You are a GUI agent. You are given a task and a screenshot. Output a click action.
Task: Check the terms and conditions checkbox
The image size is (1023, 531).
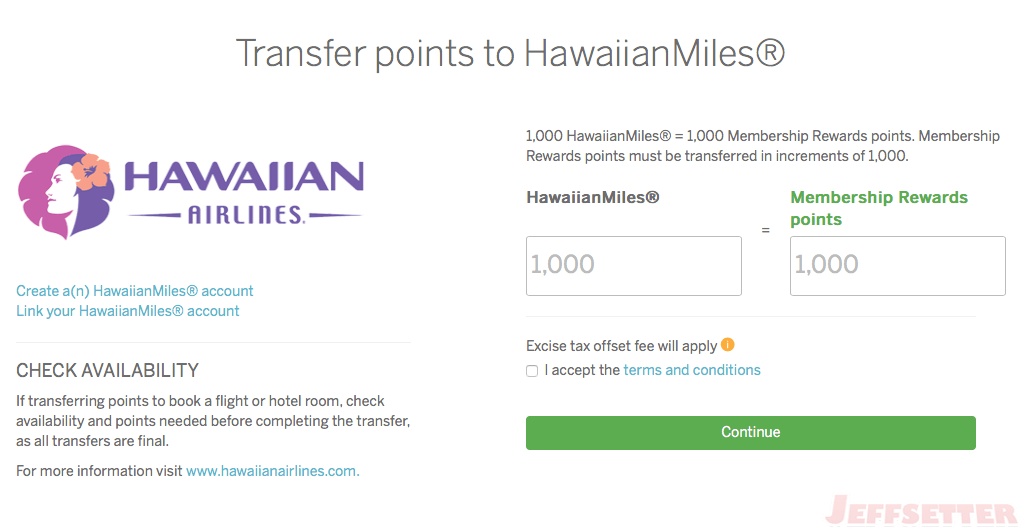pos(532,371)
